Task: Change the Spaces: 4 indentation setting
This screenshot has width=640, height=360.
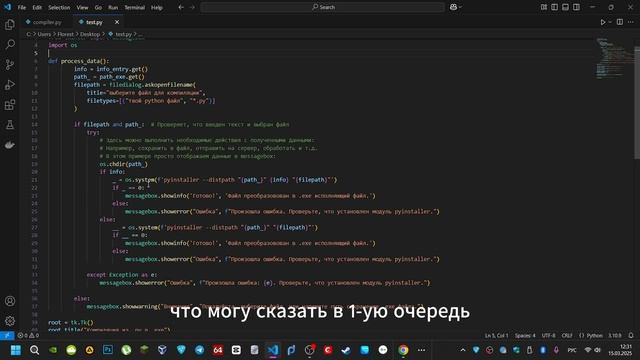Action: [525, 336]
